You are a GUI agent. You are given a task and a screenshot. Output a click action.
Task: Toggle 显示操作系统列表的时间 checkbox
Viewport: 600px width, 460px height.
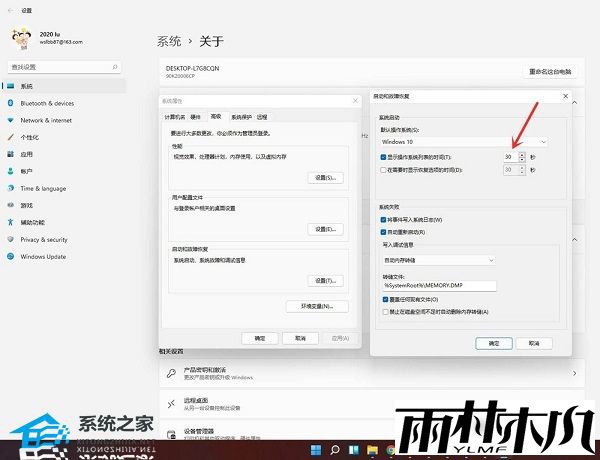pos(384,157)
